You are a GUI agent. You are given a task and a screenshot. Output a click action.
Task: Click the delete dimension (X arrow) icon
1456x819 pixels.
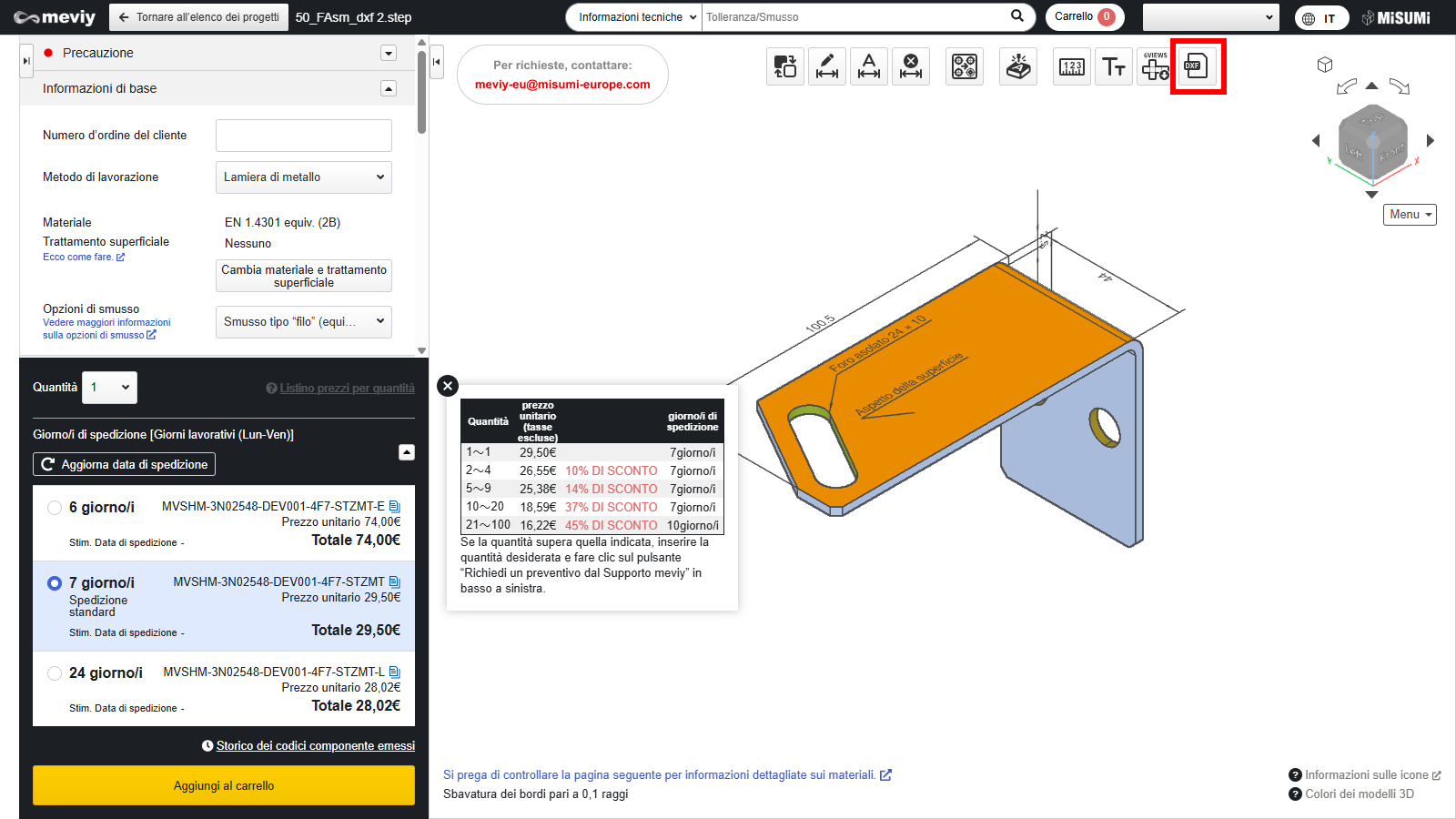pos(910,66)
